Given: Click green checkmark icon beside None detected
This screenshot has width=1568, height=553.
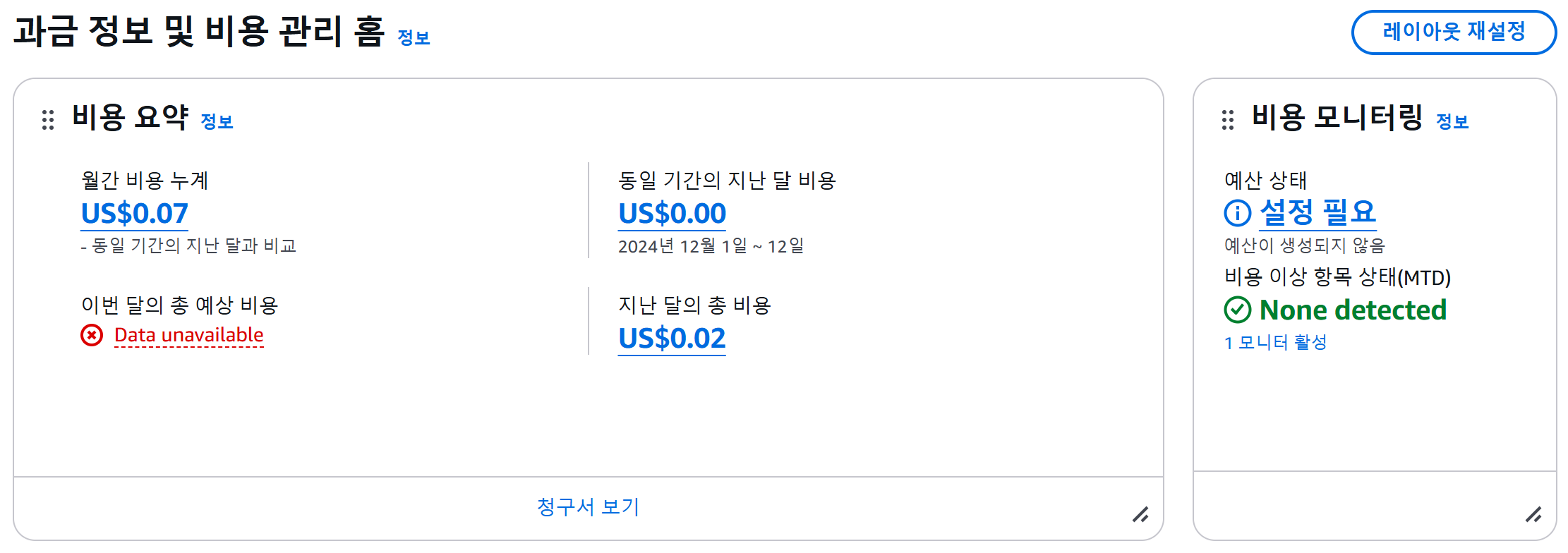Looking at the screenshot, I should tap(1237, 310).
